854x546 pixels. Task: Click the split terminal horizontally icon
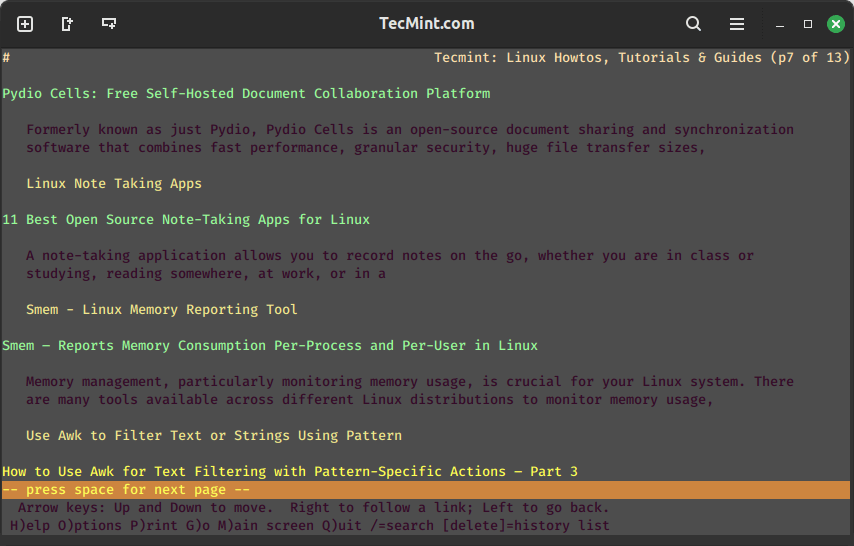pos(109,24)
